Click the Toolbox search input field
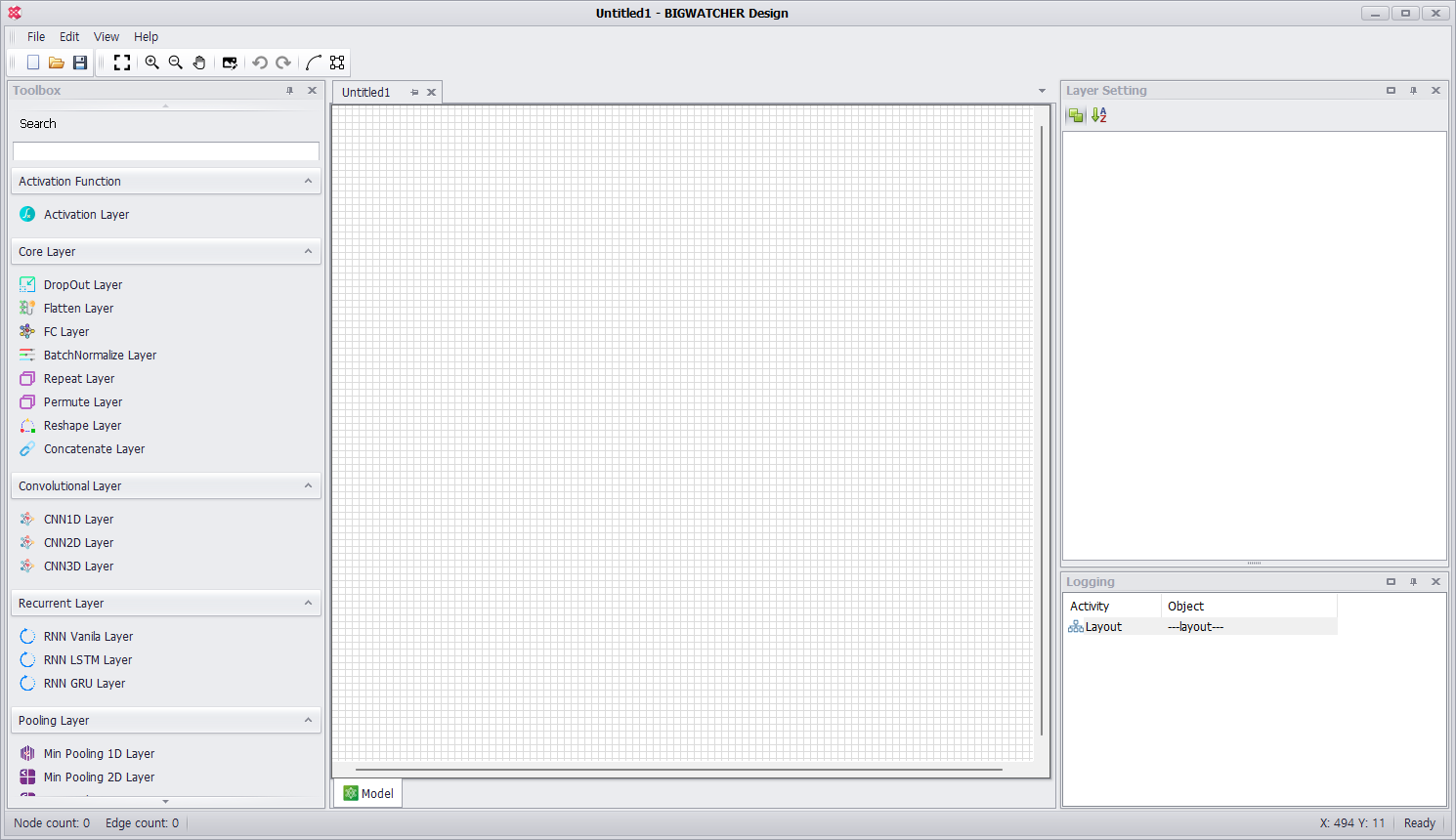The image size is (1456, 840). pyautogui.click(x=166, y=151)
